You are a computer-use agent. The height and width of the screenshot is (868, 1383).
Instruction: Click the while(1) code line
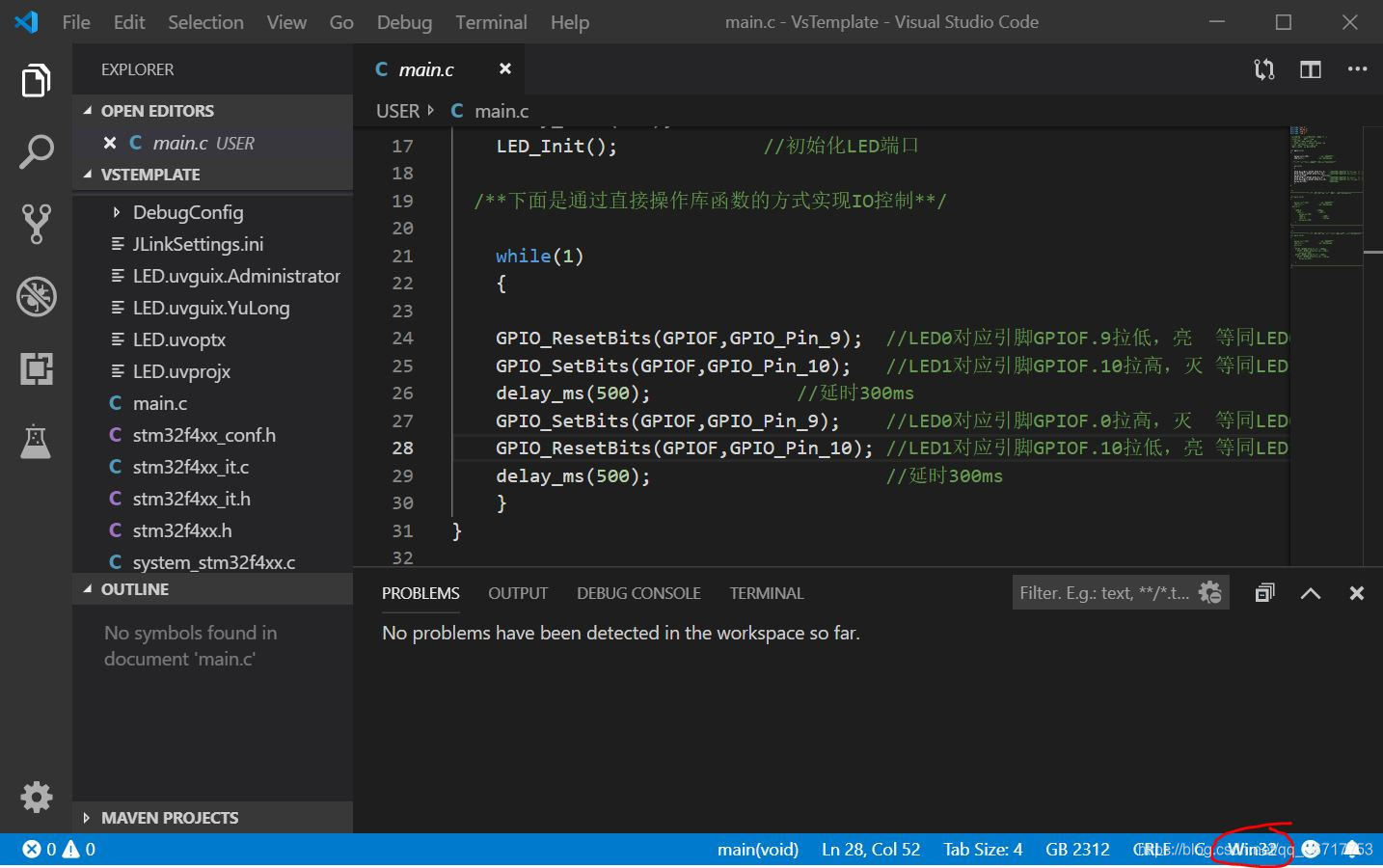(539, 256)
